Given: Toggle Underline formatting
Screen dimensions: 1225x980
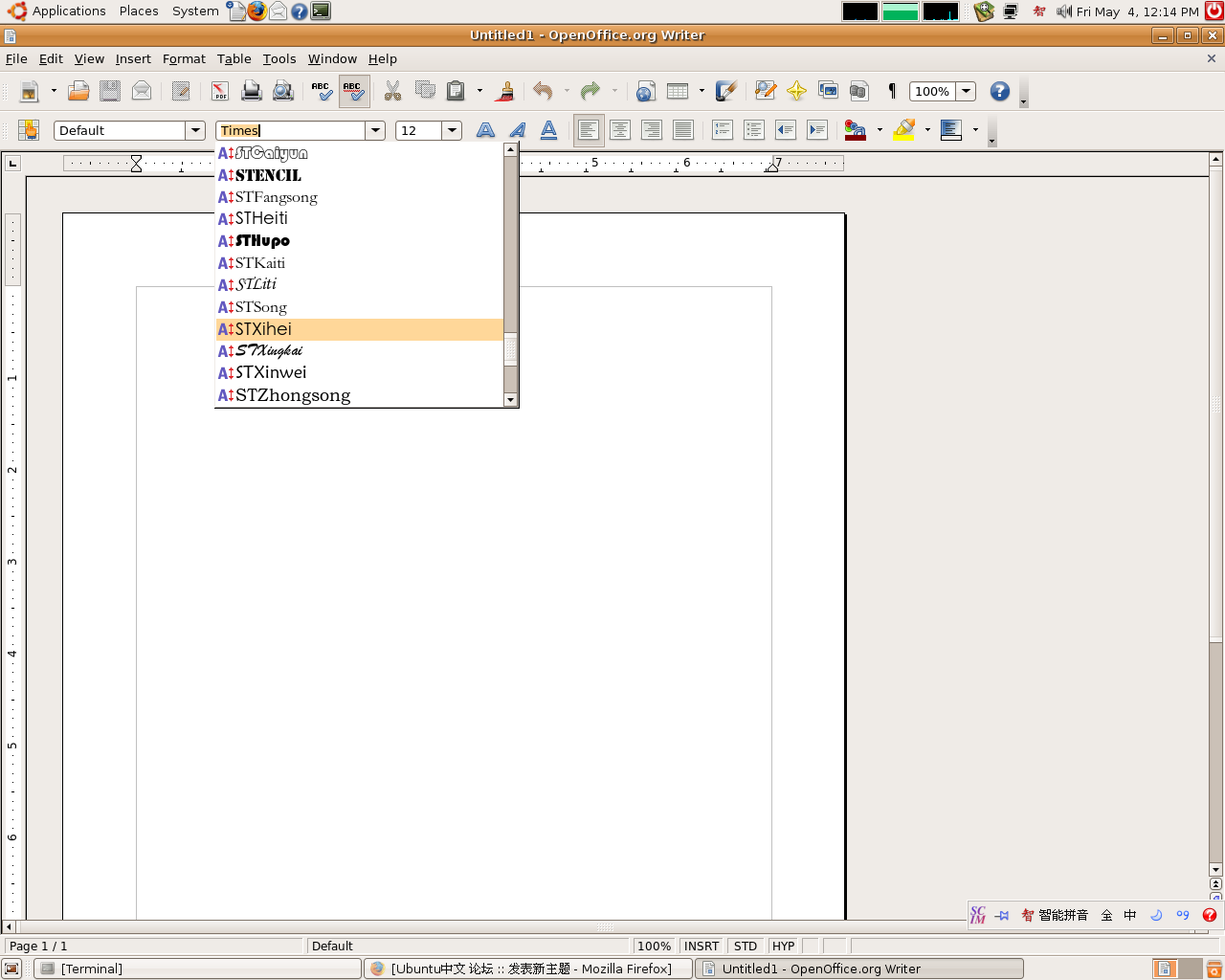Looking at the screenshot, I should coord(549,130).
